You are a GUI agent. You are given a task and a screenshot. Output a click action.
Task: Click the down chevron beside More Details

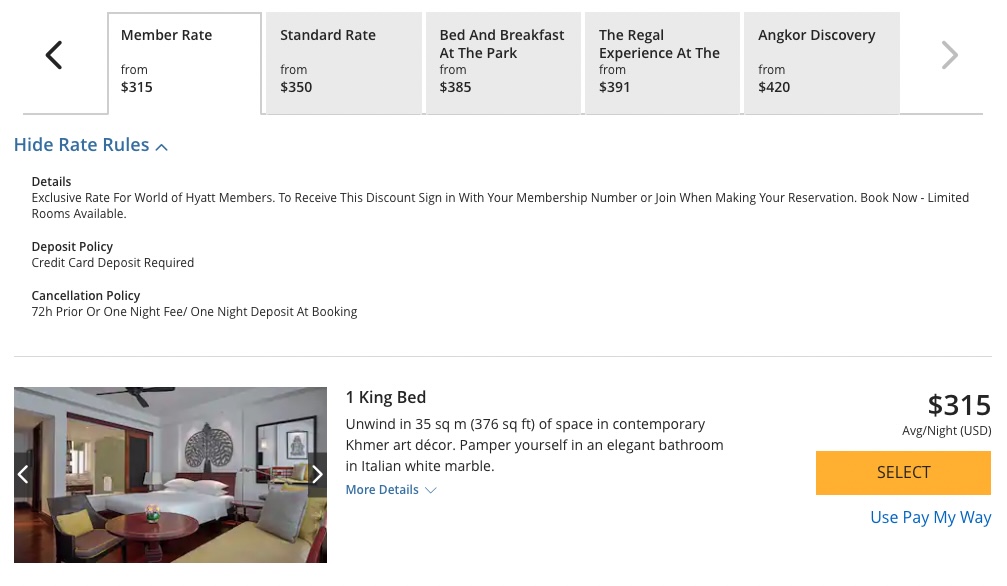[x=431, y=490]
